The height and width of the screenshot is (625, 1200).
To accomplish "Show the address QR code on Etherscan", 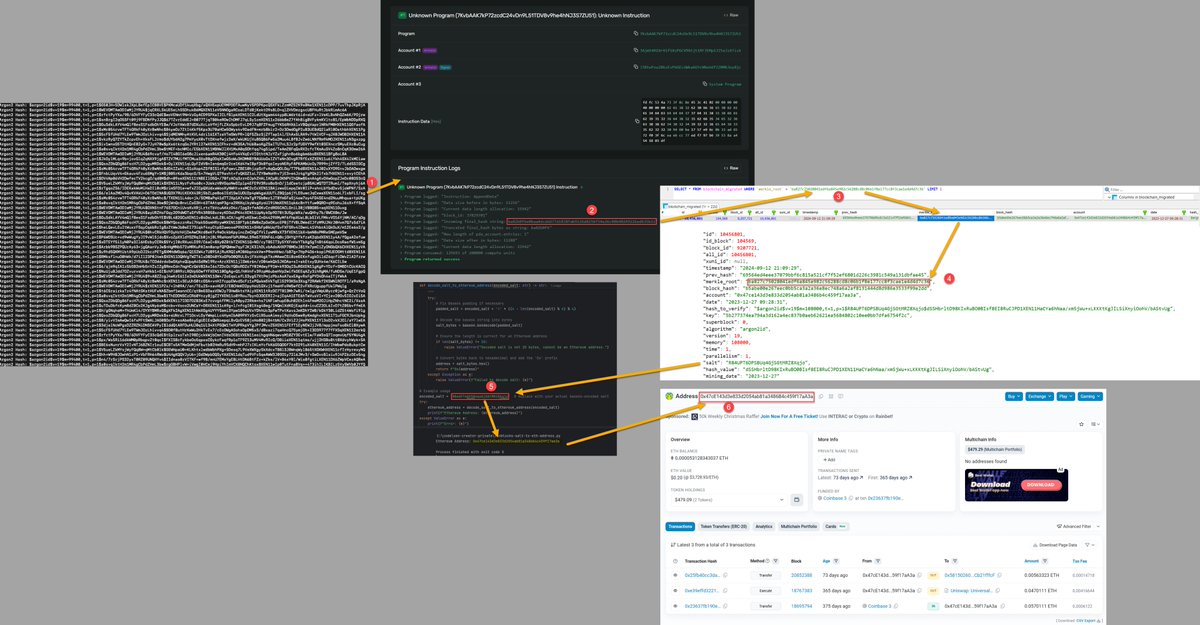I will [x=831, y=396].
